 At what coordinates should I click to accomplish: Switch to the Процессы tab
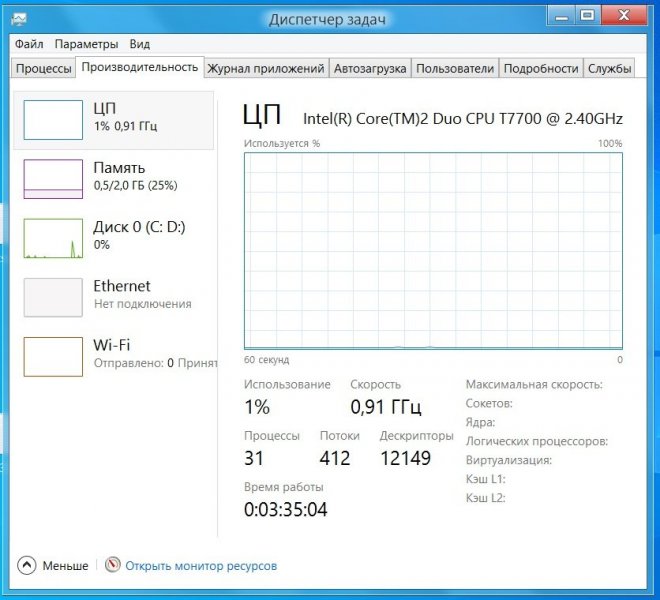coord(43,68)
